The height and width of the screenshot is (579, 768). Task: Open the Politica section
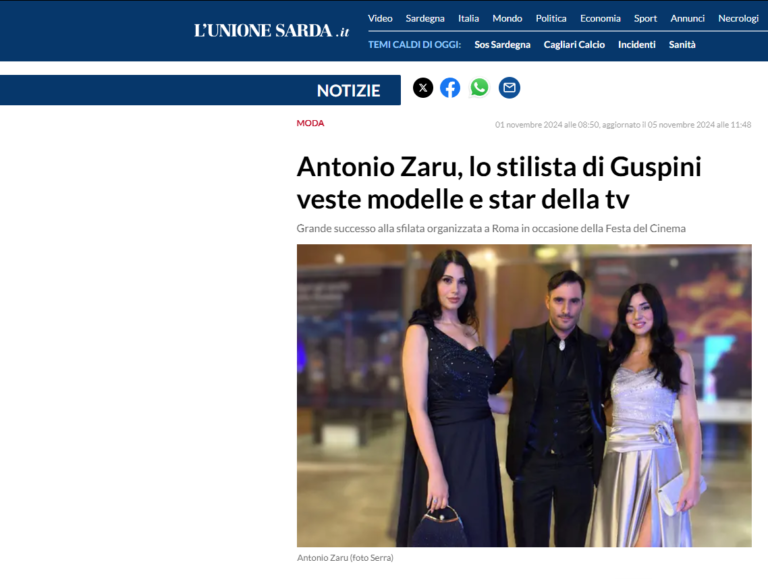pyautogui.click(x=551, y=19)
